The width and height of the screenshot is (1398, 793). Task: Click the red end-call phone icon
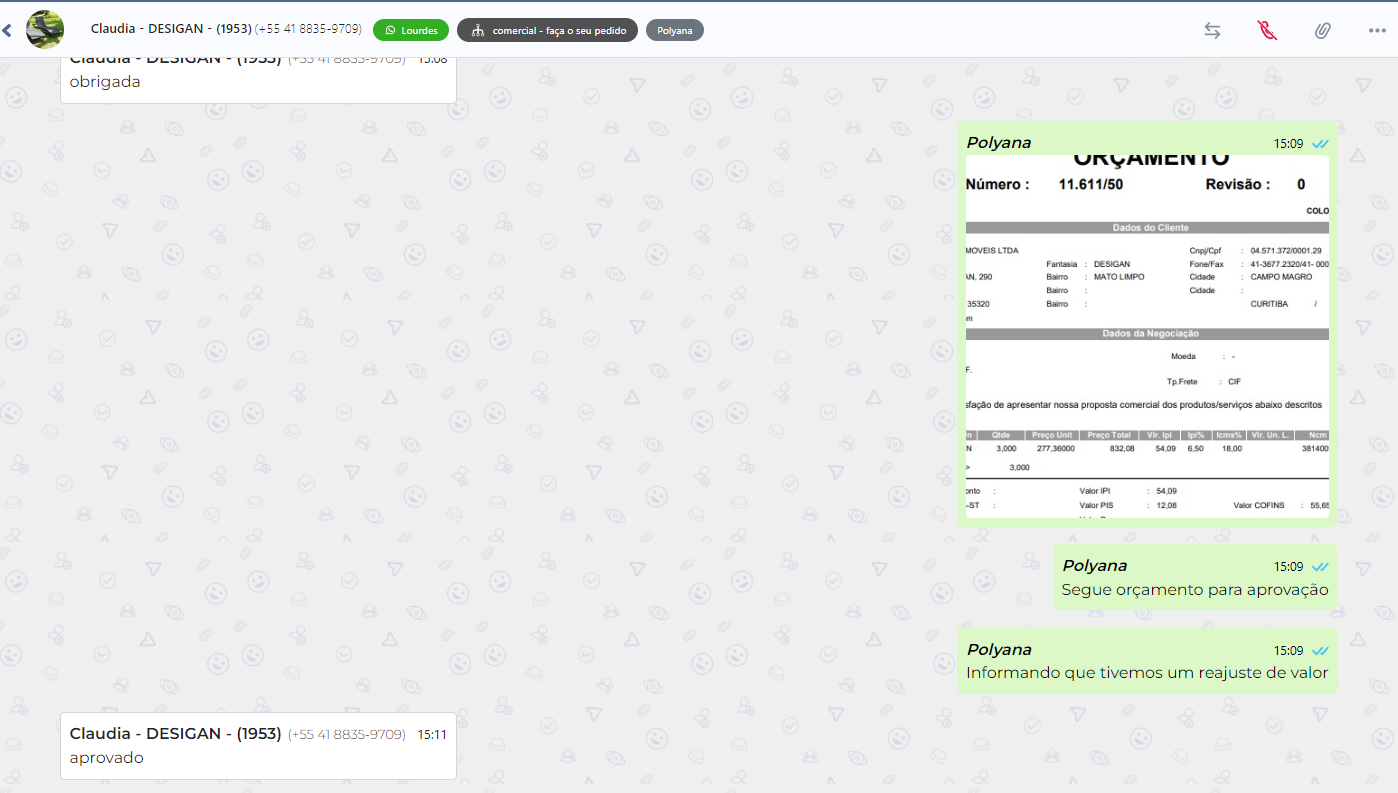tap(1267, 31)
